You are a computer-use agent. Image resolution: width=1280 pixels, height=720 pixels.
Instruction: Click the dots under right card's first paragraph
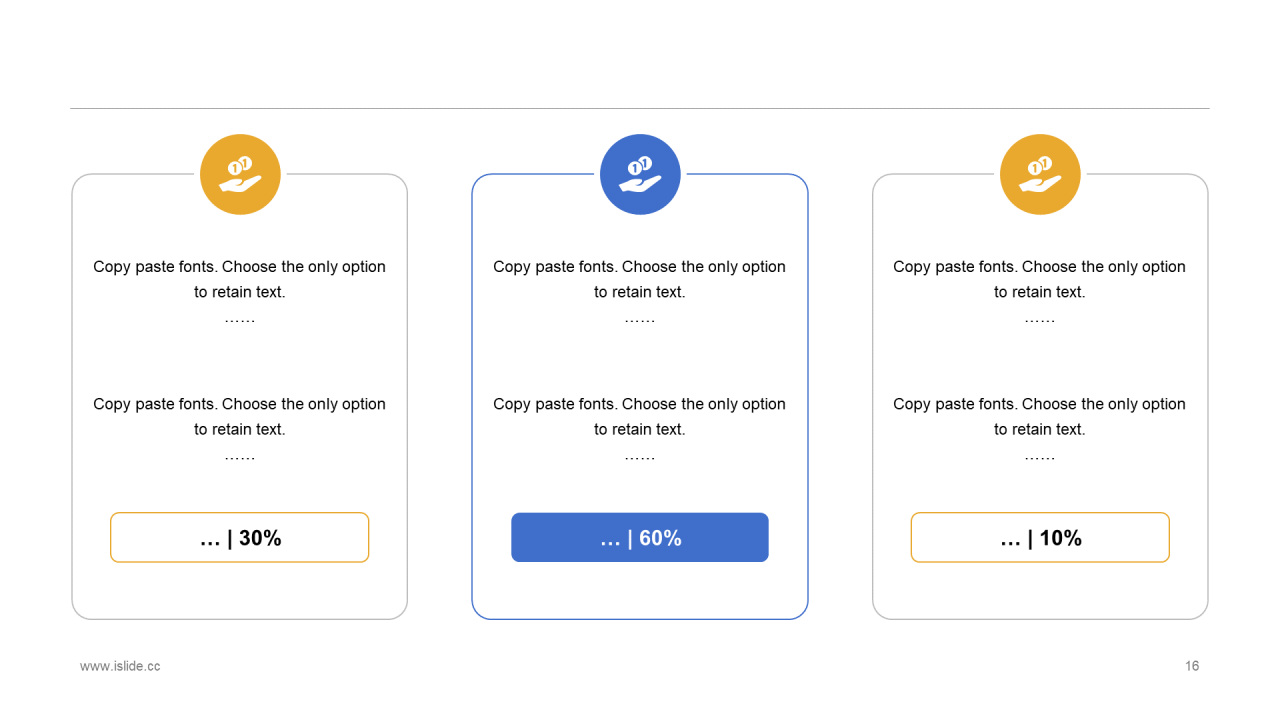click(x=1040, y=320)
